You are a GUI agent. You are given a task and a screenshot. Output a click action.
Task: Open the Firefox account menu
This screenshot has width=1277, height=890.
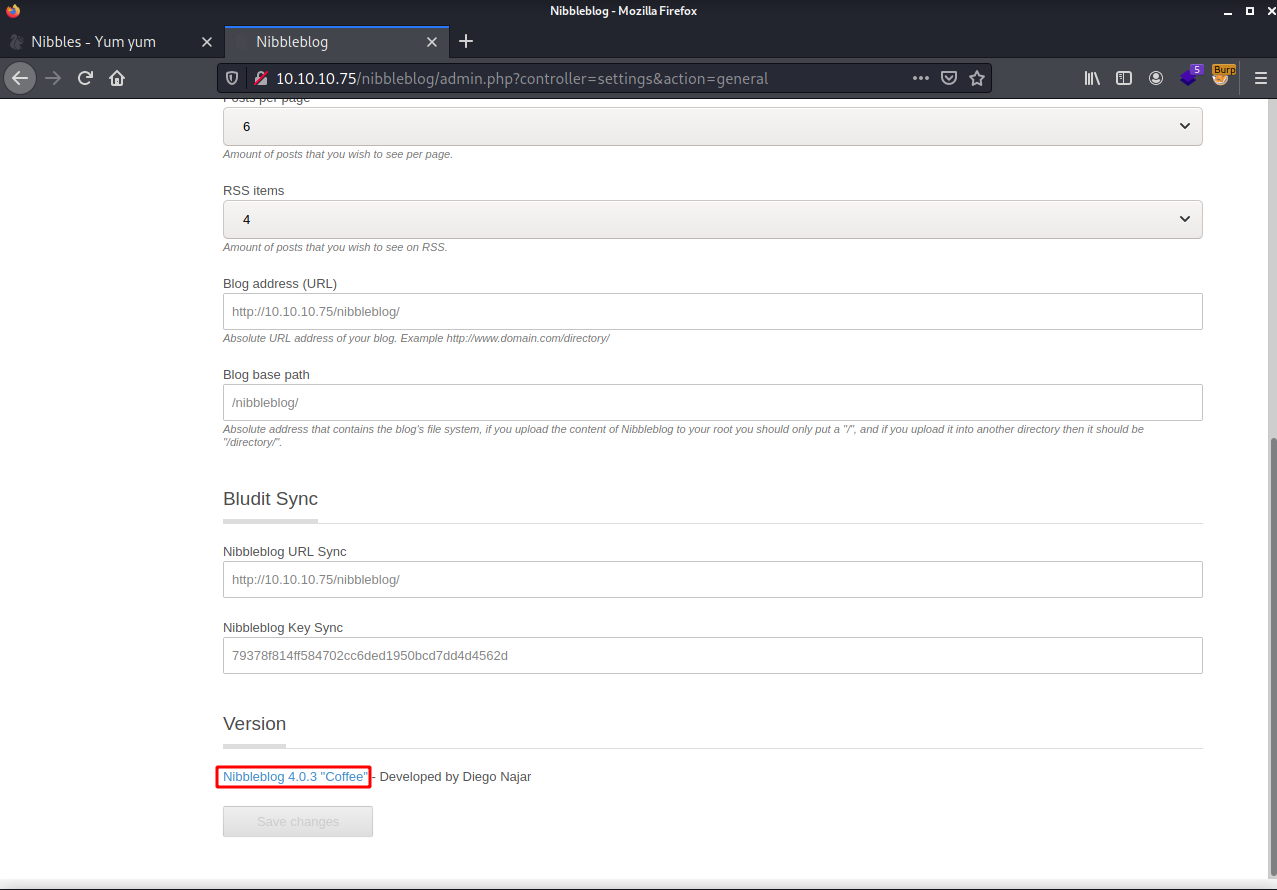click(x=1156, y=78)
